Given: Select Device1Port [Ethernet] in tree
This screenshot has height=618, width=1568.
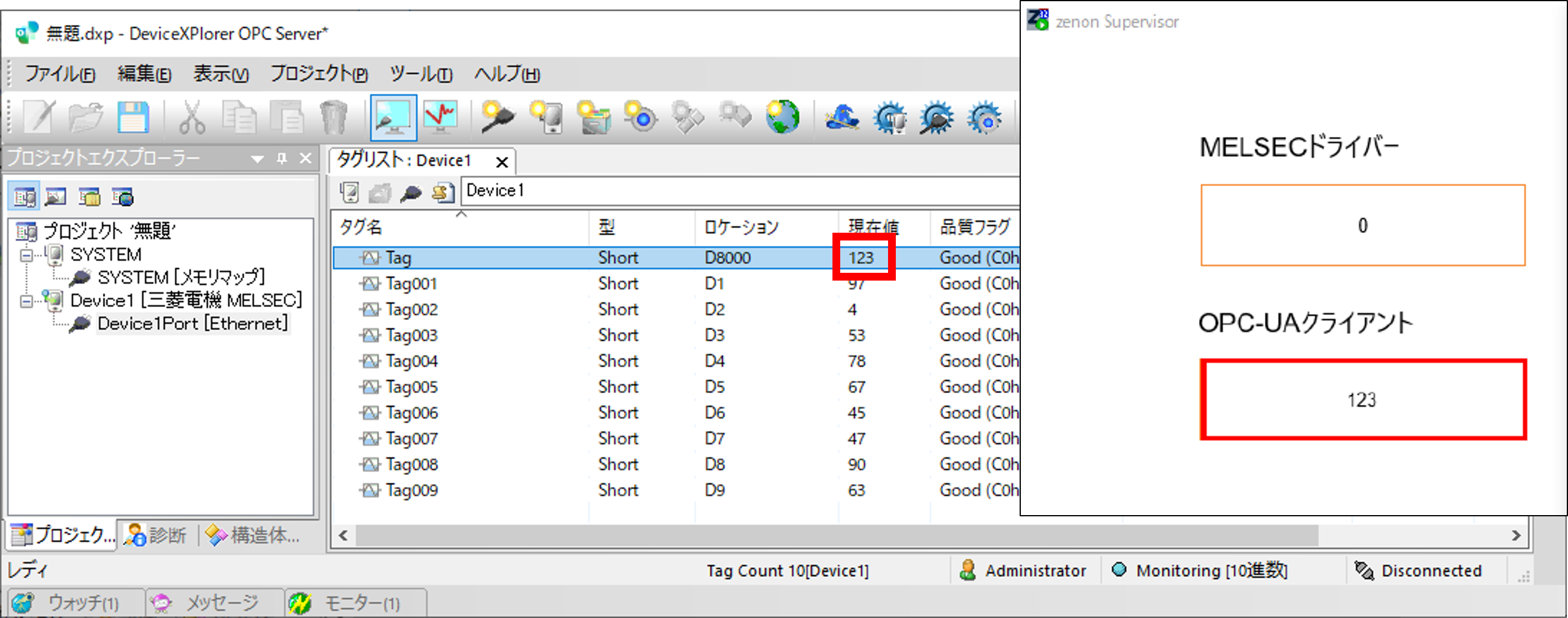Looking at the screenshot, I should click(x=193, y=324).
